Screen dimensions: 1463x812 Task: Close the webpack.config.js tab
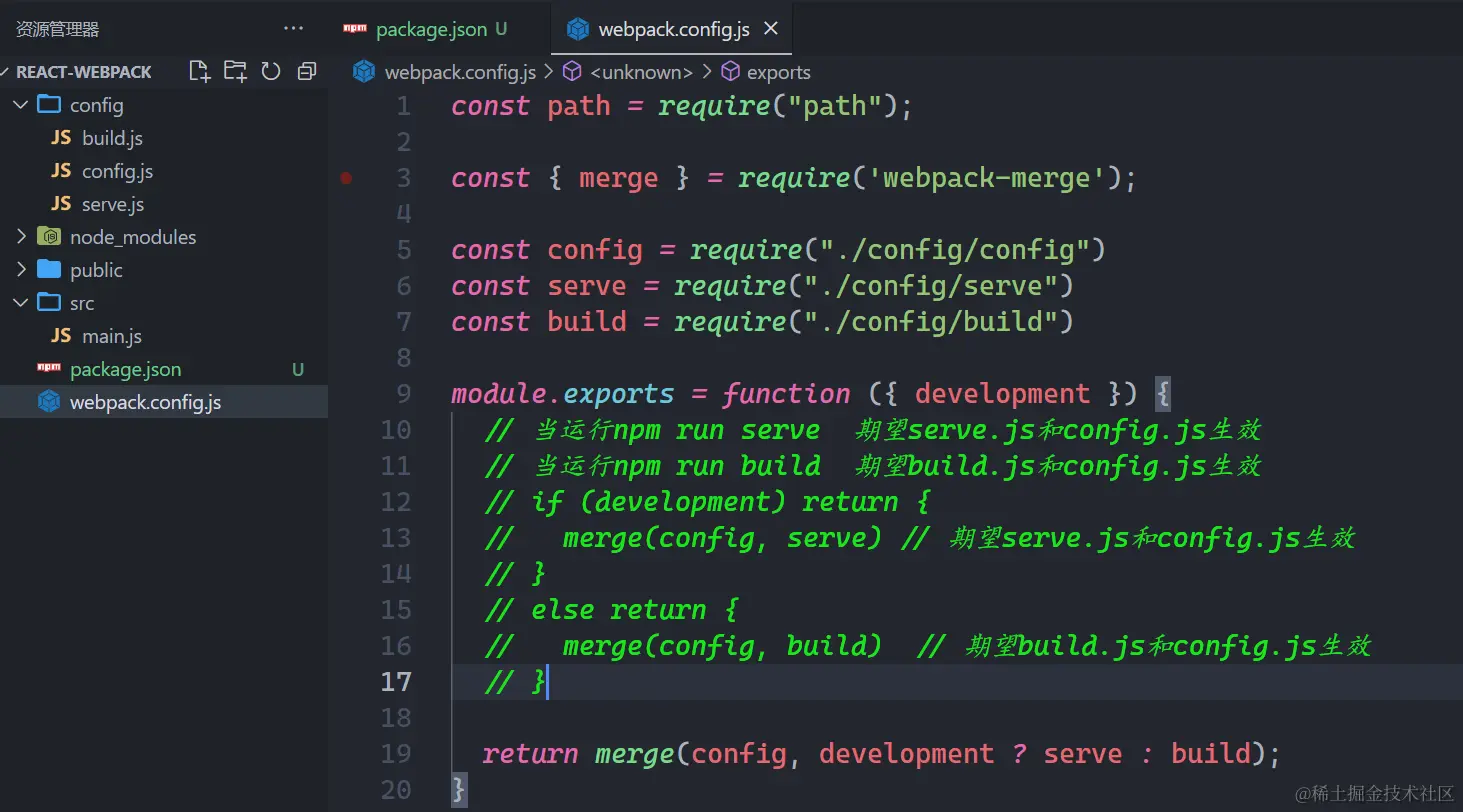[771, 29]
